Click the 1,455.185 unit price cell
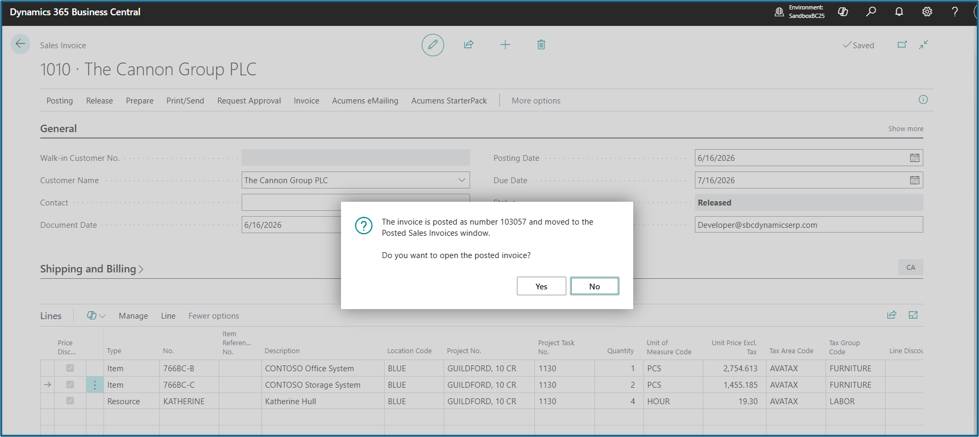This screenshot has height=437, width=979. pos(734,385)
